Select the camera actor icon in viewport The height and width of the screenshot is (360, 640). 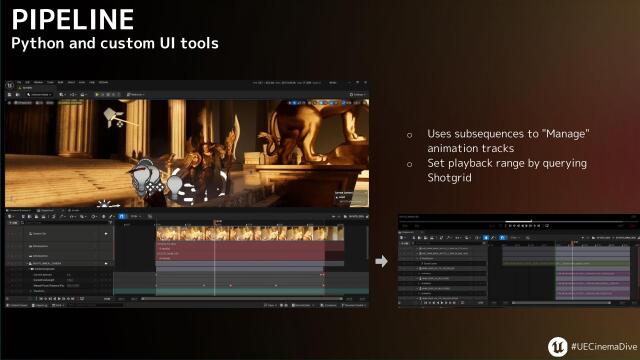point(113,117)
